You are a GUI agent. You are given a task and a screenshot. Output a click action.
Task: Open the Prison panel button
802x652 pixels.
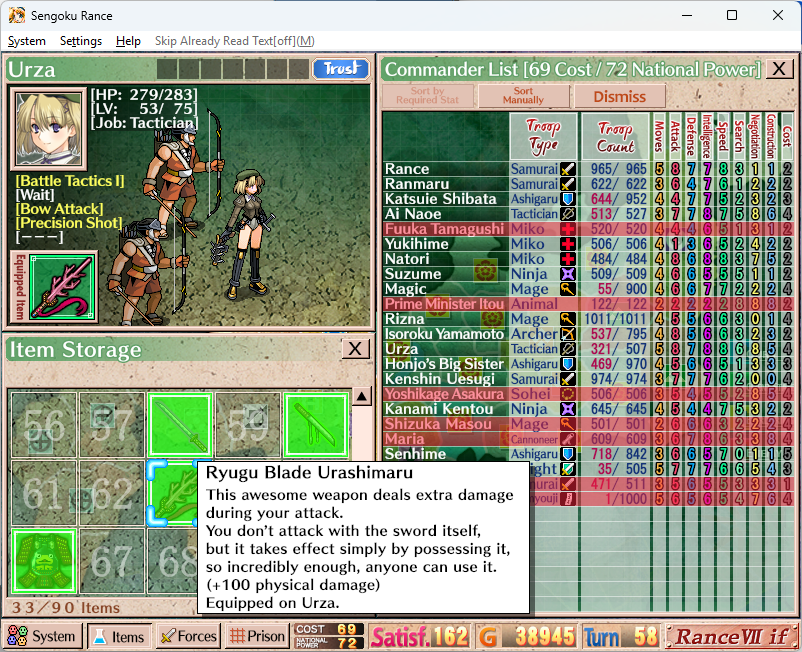click(257, 636)
